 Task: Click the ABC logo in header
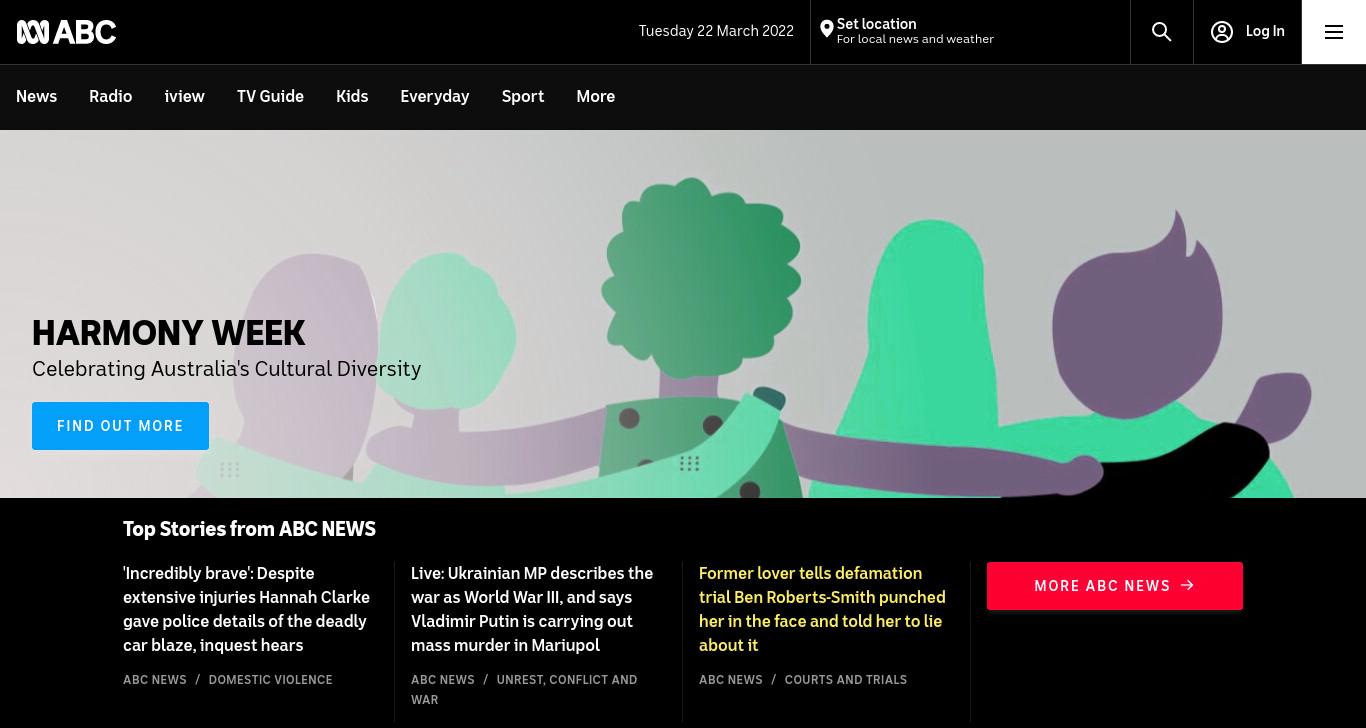click(x=66, y=32)
